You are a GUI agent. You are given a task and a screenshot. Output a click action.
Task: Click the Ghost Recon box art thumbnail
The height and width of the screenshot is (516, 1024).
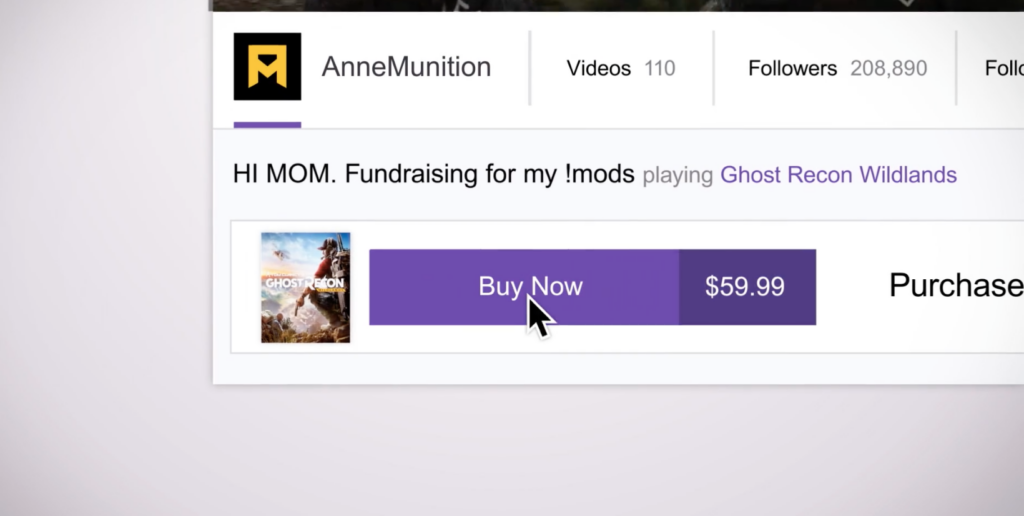point(305,287)
